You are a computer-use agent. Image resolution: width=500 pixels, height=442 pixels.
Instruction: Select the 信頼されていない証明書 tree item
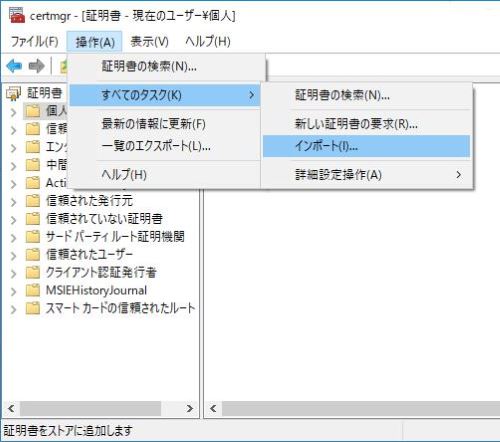pos(104,219)
